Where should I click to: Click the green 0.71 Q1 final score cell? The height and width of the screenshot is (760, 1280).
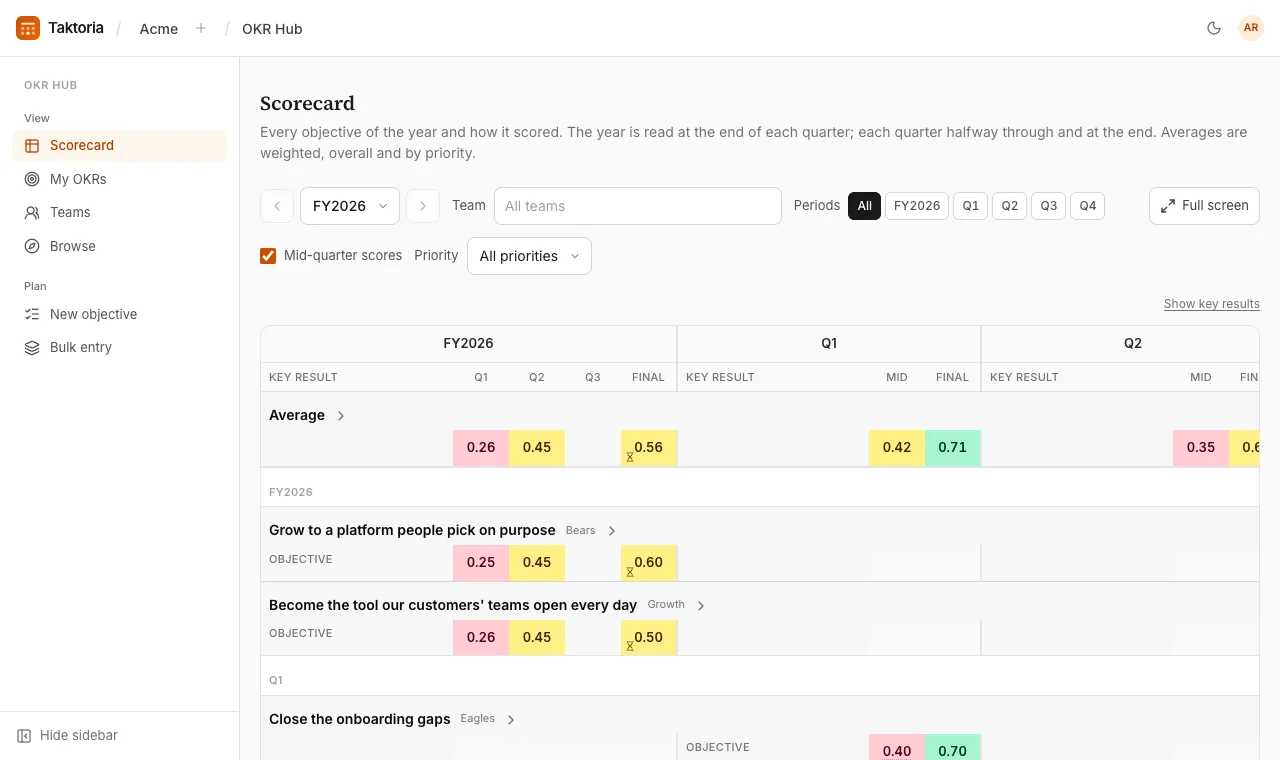coord(953,448)
